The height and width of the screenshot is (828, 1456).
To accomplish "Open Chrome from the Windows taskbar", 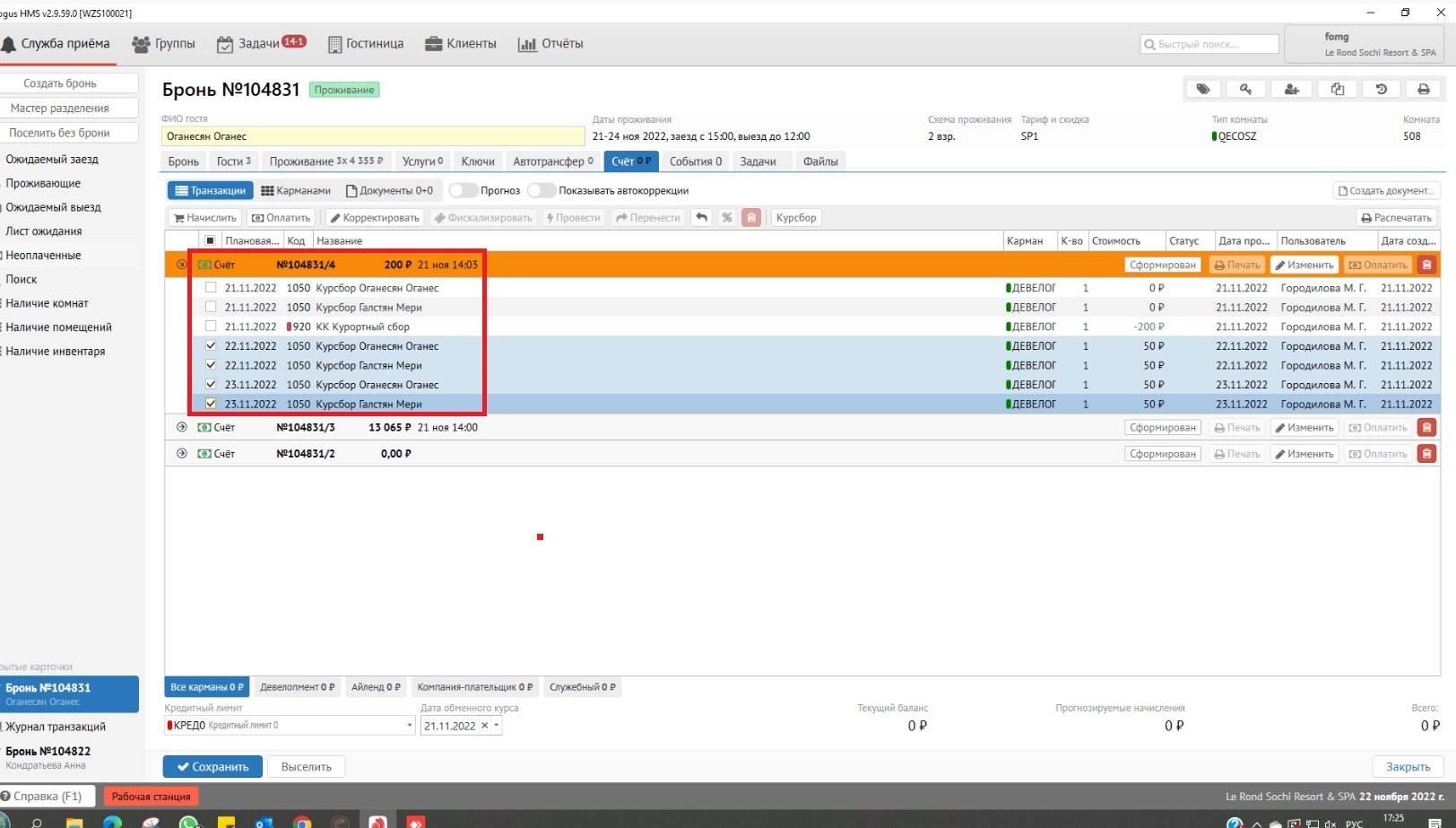I will point(303,822).
